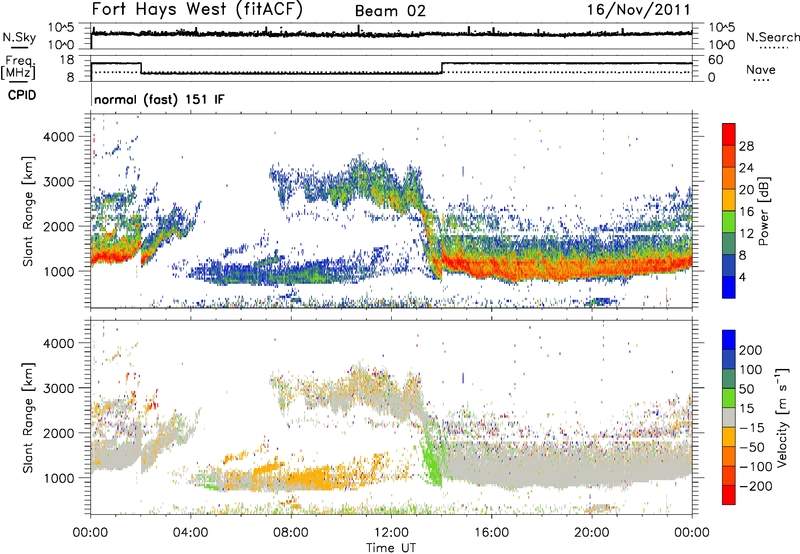
Task: Select the N.Search legend label
Action: 772,37
